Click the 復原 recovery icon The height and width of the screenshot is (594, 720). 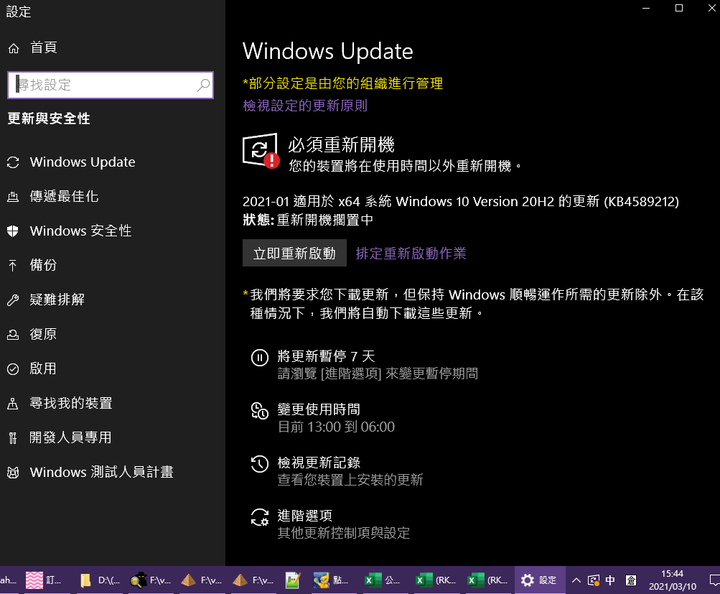[13, 335]
